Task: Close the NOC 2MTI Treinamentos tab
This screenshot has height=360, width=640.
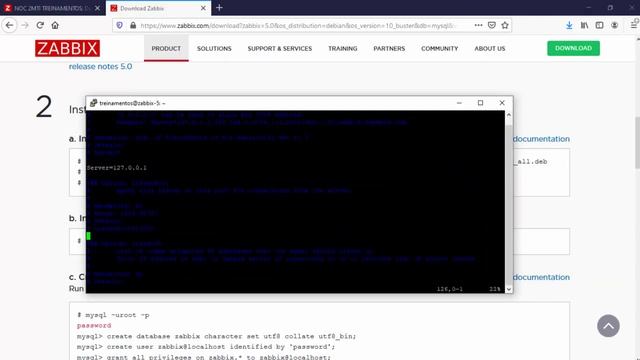Action: click(97, 8)
